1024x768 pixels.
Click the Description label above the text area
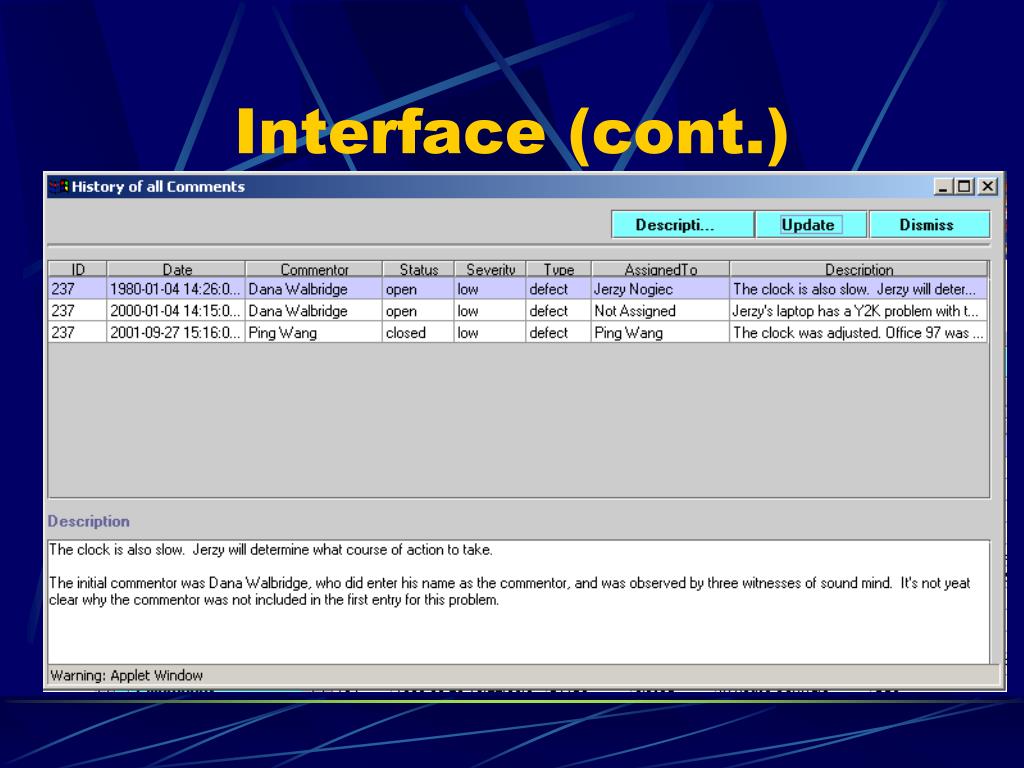click(89, 521)
